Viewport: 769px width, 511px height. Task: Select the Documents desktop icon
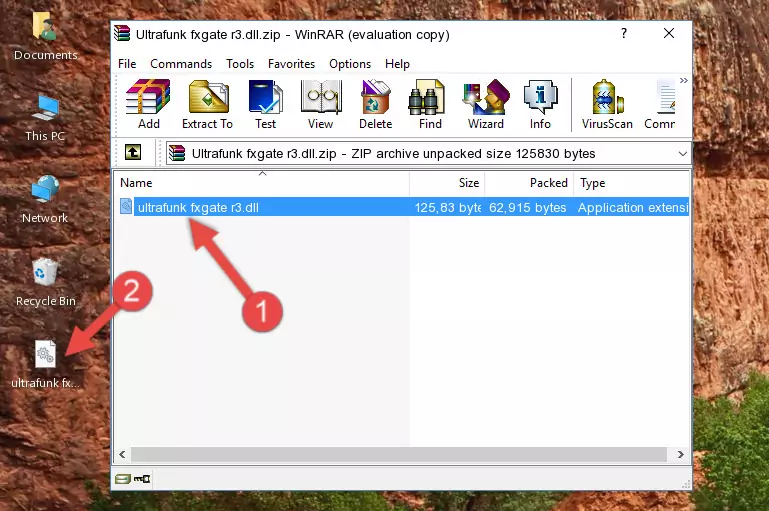(45, 36)
